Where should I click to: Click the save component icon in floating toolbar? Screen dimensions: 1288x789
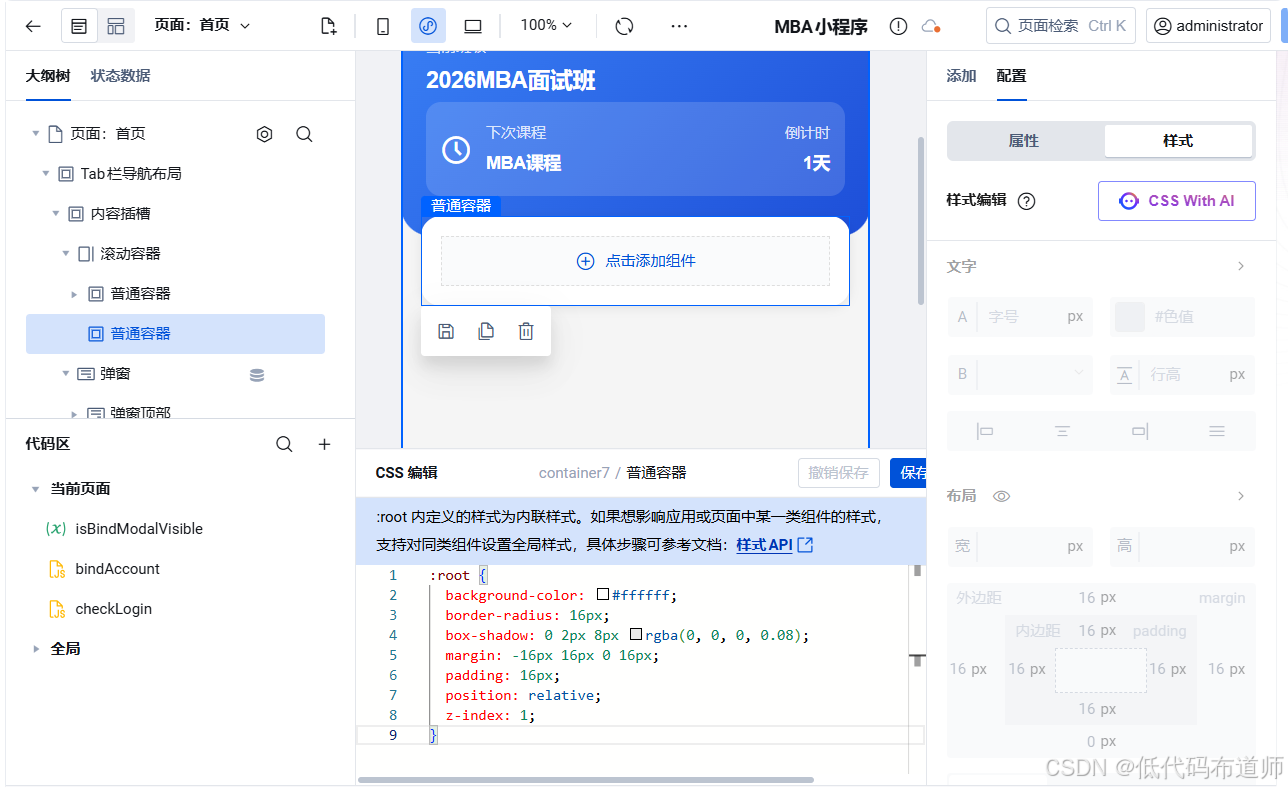pos(446,331)
